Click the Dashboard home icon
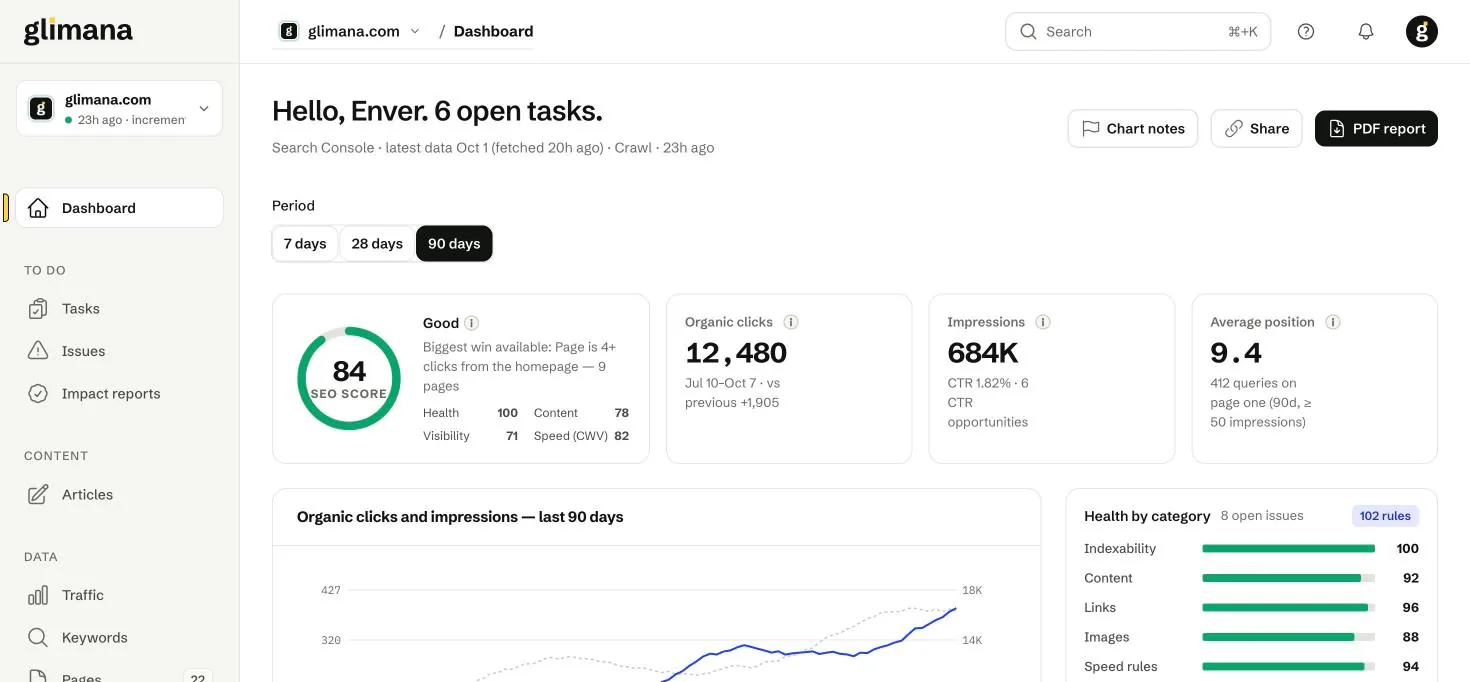This screenshot has width=1470, height=682. tap(38, 208)
